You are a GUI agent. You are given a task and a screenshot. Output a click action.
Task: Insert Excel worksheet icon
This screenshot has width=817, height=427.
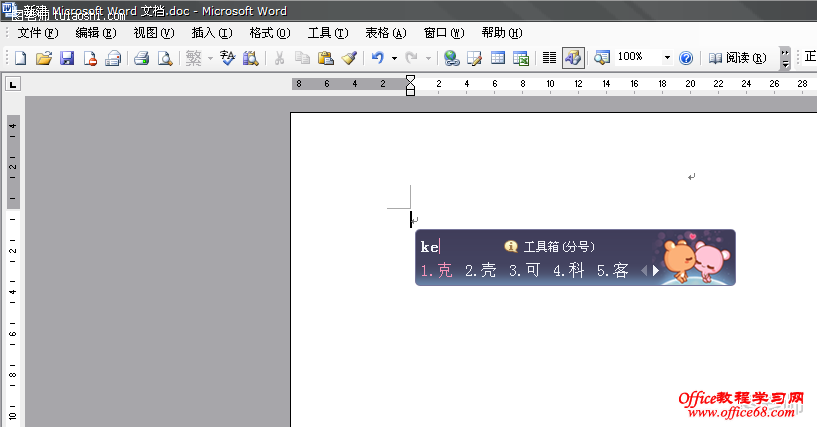pos(521,58)
